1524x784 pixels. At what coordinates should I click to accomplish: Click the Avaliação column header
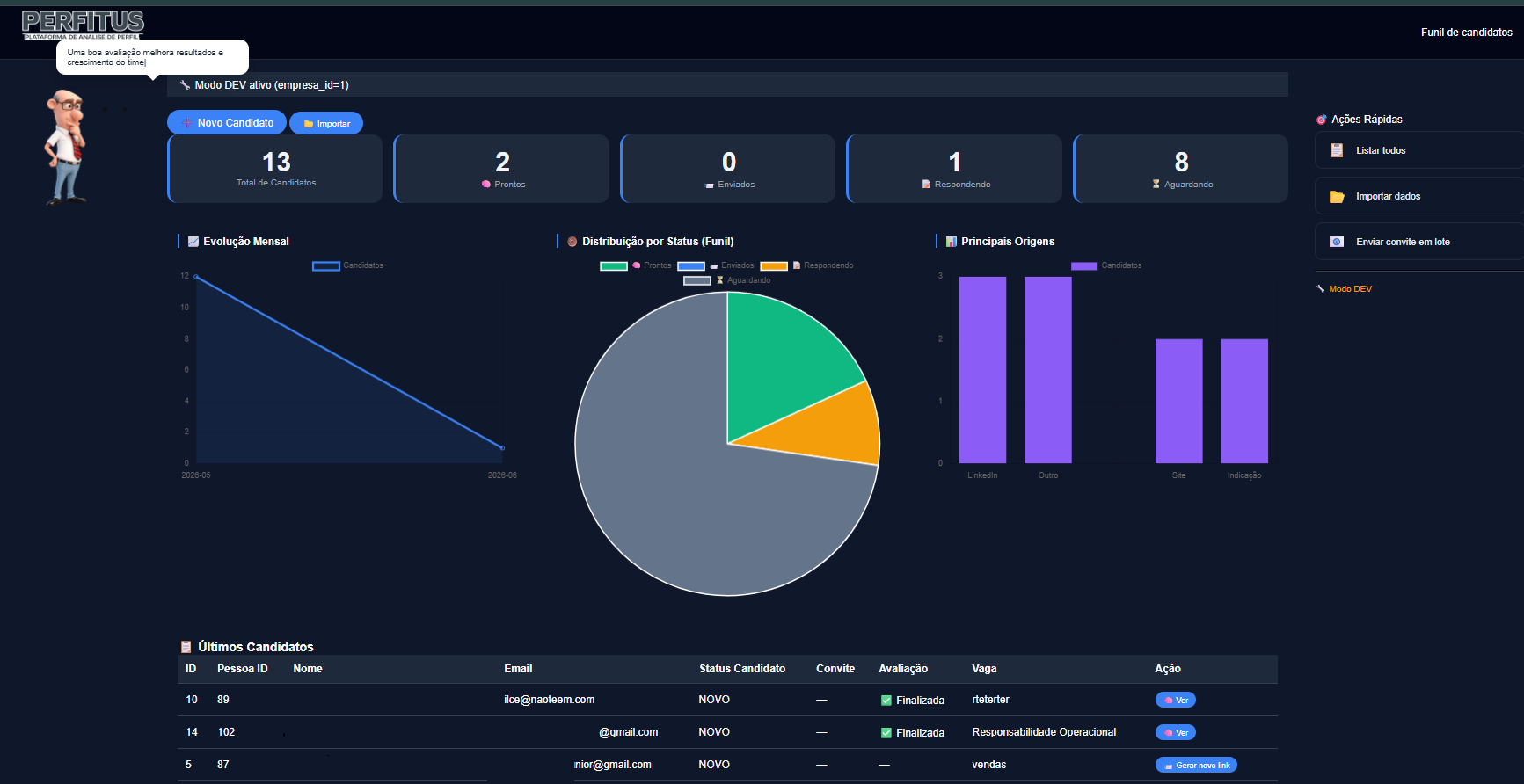903,669
